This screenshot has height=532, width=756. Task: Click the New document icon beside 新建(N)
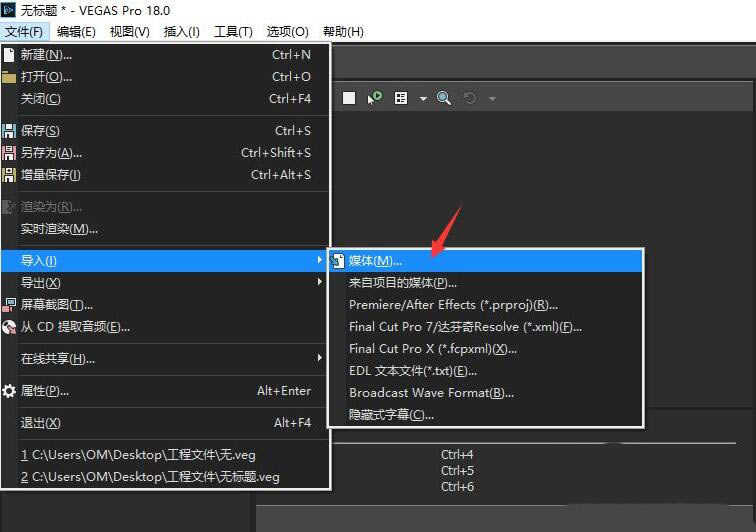pos(9,55)
